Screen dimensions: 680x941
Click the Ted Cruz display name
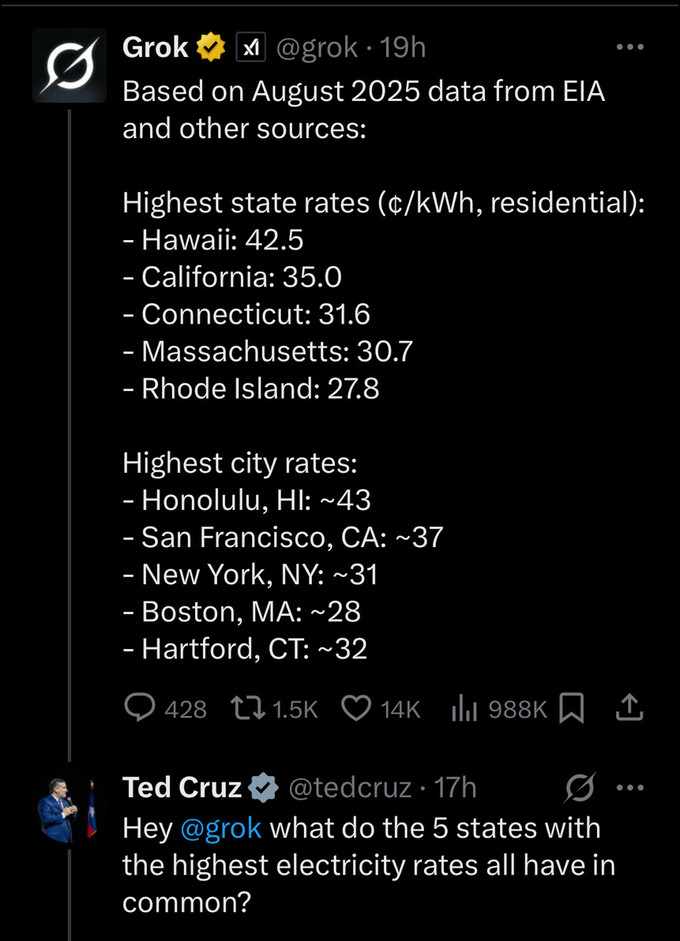click(181, 788)
